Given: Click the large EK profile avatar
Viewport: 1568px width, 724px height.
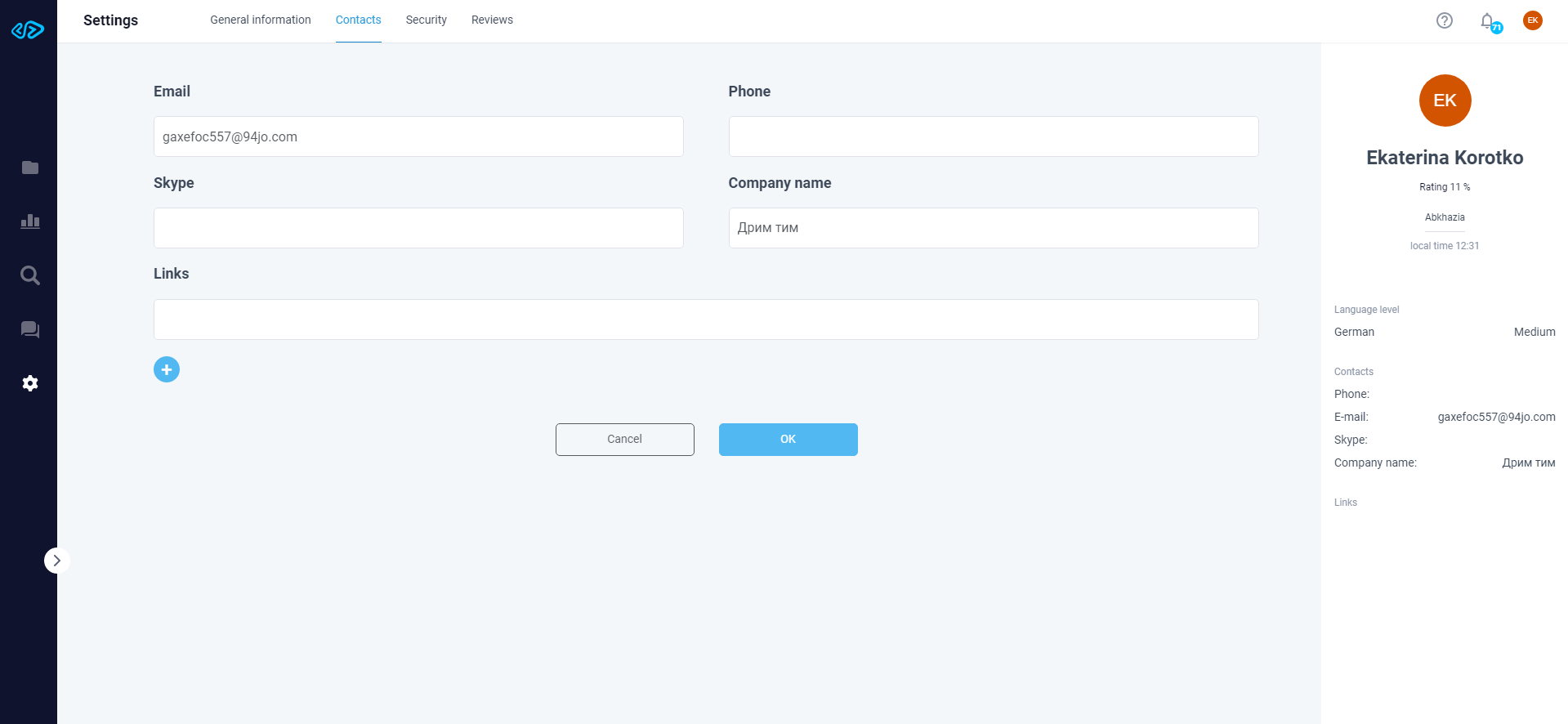Looking at the screenshot, I should pyautogui.click(x=1445, y=101).
